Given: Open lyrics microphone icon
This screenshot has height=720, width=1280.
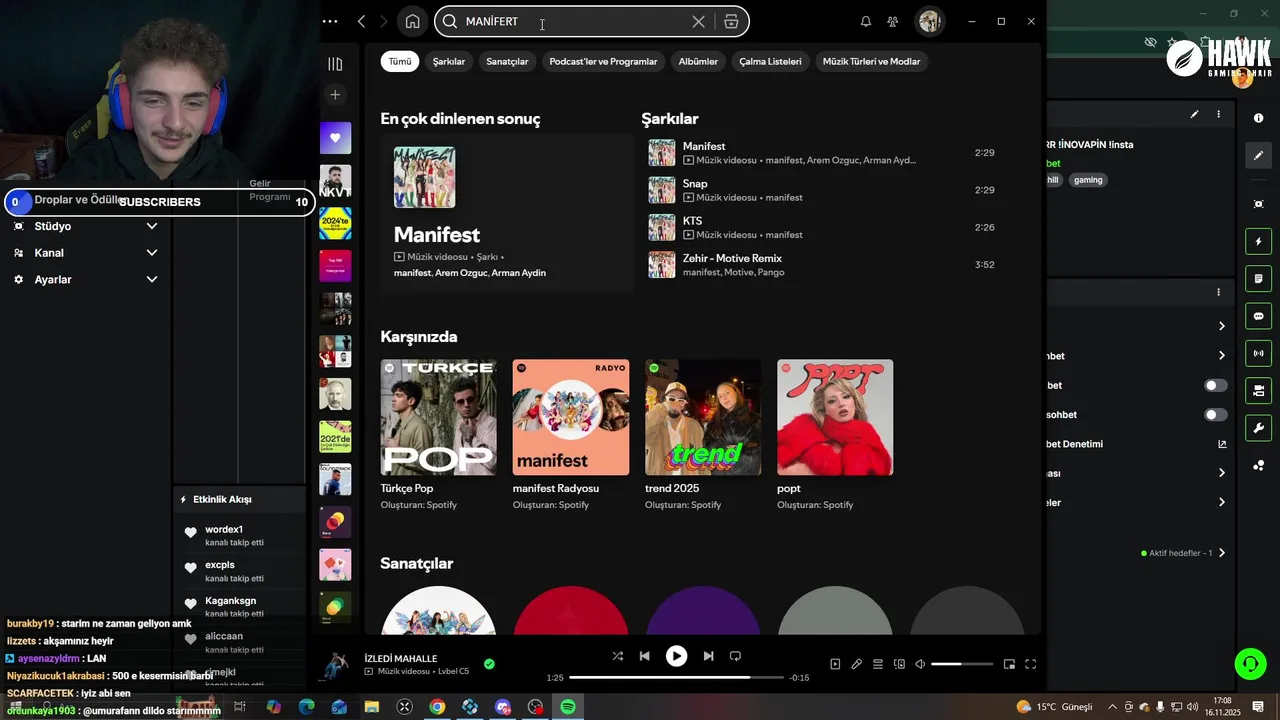Looking at the screenshot, I should tap(856, 664).
